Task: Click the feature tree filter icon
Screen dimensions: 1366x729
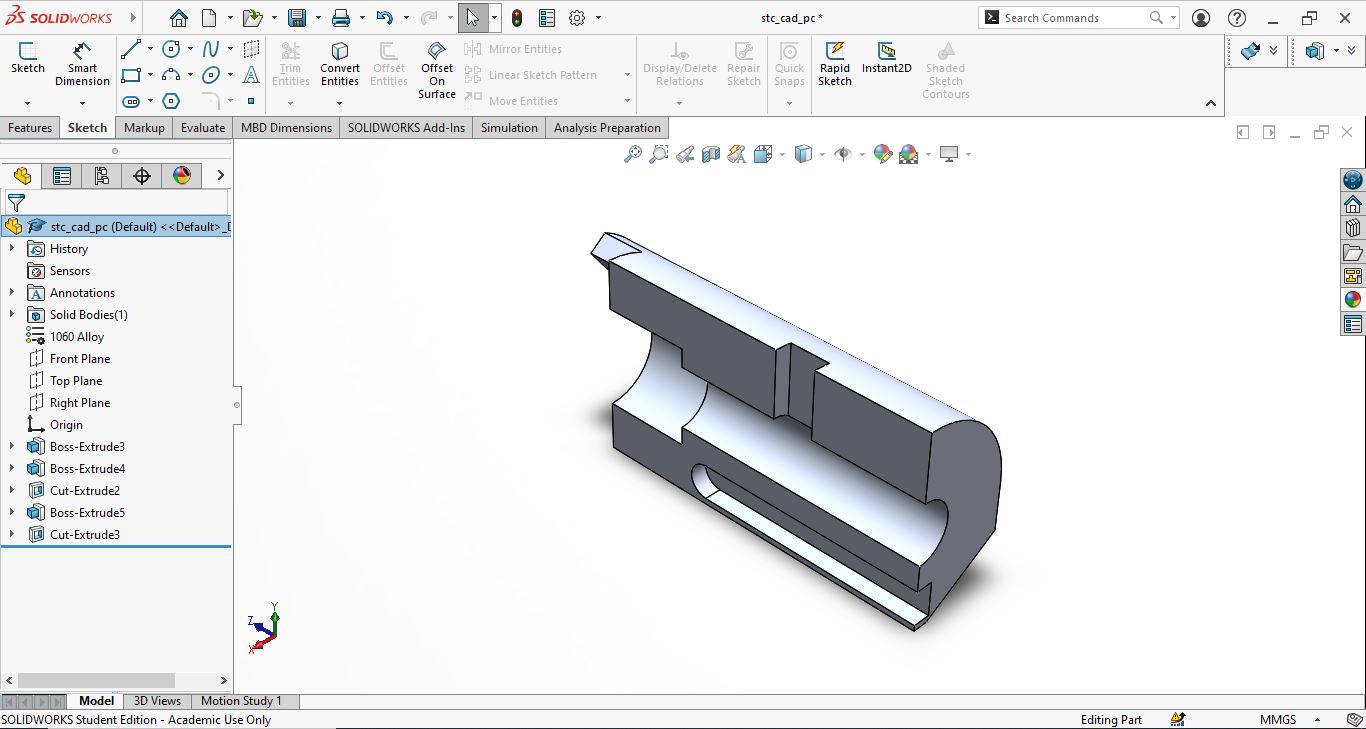Action: pyautogui.click(x=16, y=203)
